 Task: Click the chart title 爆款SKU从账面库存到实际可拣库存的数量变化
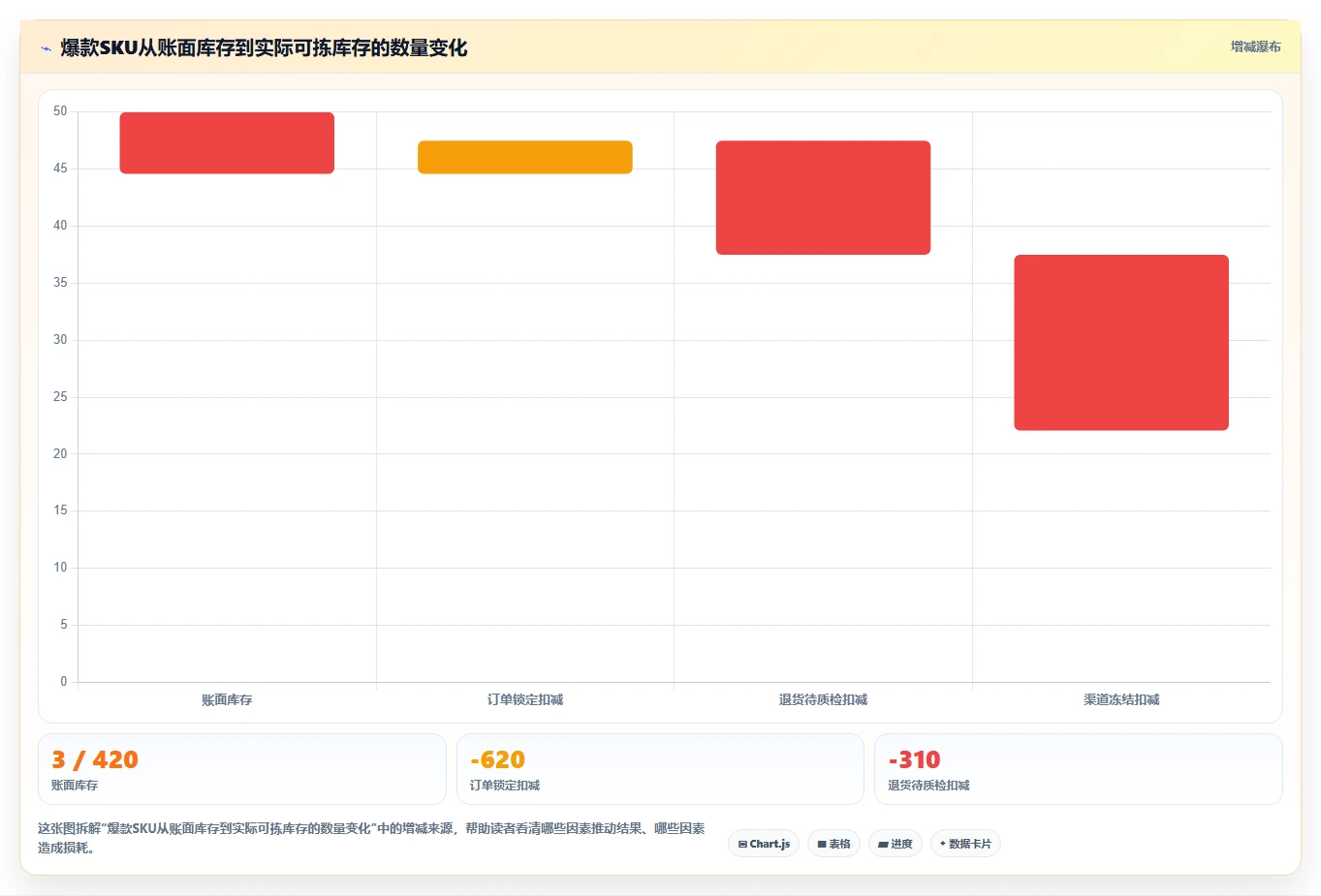(x=264, y=47)
